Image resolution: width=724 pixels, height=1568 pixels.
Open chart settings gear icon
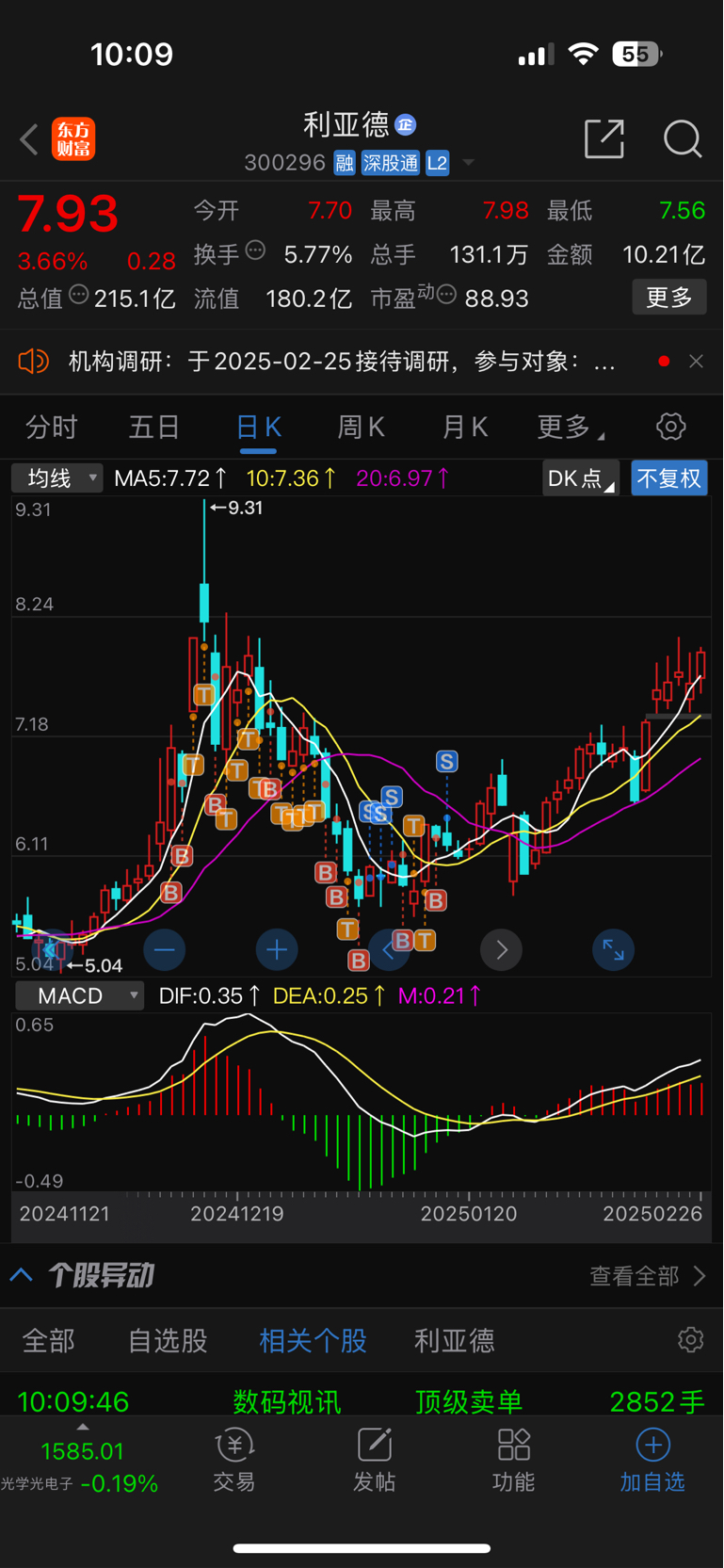(670, 427)
